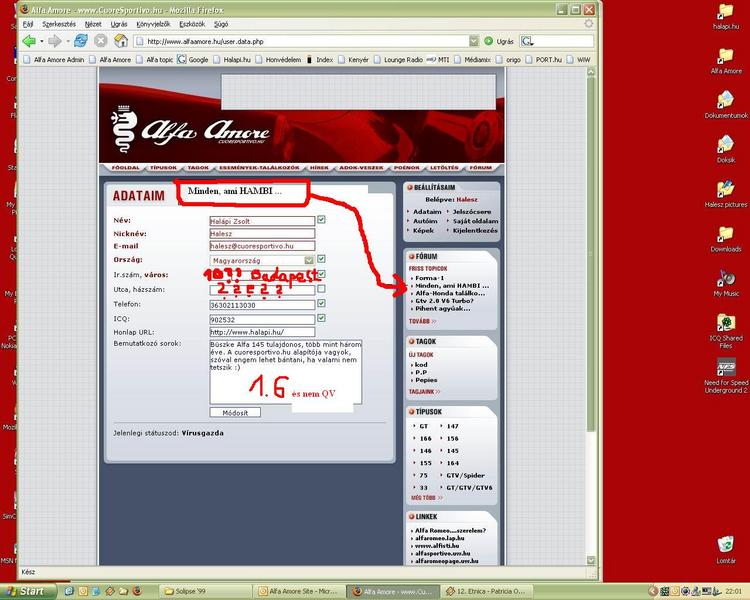Go to ESEMÉNYEK-TALÁLKOZÓK site tab
750x600 pixels.
tap(259, 168)
